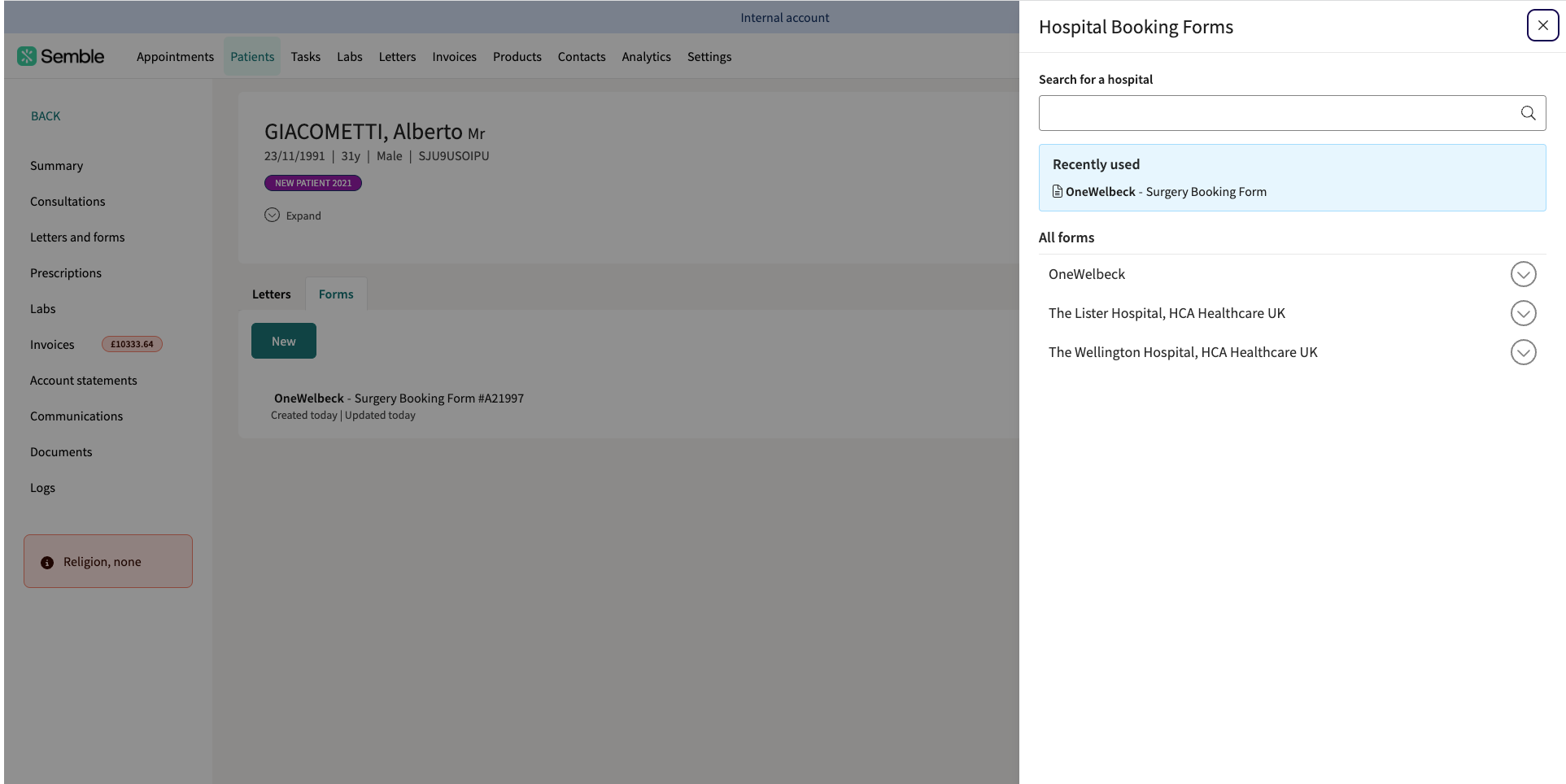Select The Lister Hospital, HCA Healthcare UK row

point(1292,313)
